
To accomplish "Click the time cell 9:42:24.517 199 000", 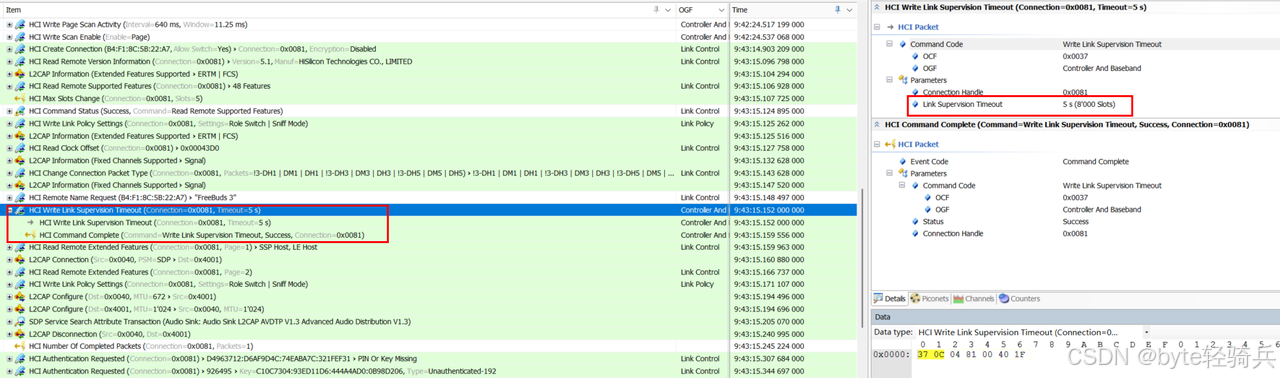I will pyautogui.click(x=769, y=24).
